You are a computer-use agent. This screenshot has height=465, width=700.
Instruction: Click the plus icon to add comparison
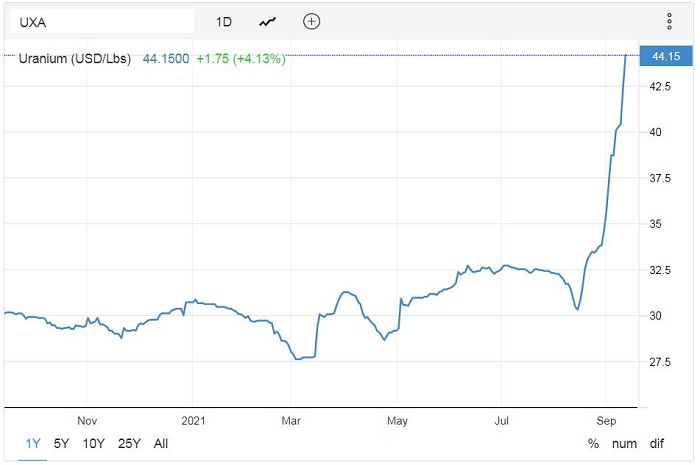[312, 21]
